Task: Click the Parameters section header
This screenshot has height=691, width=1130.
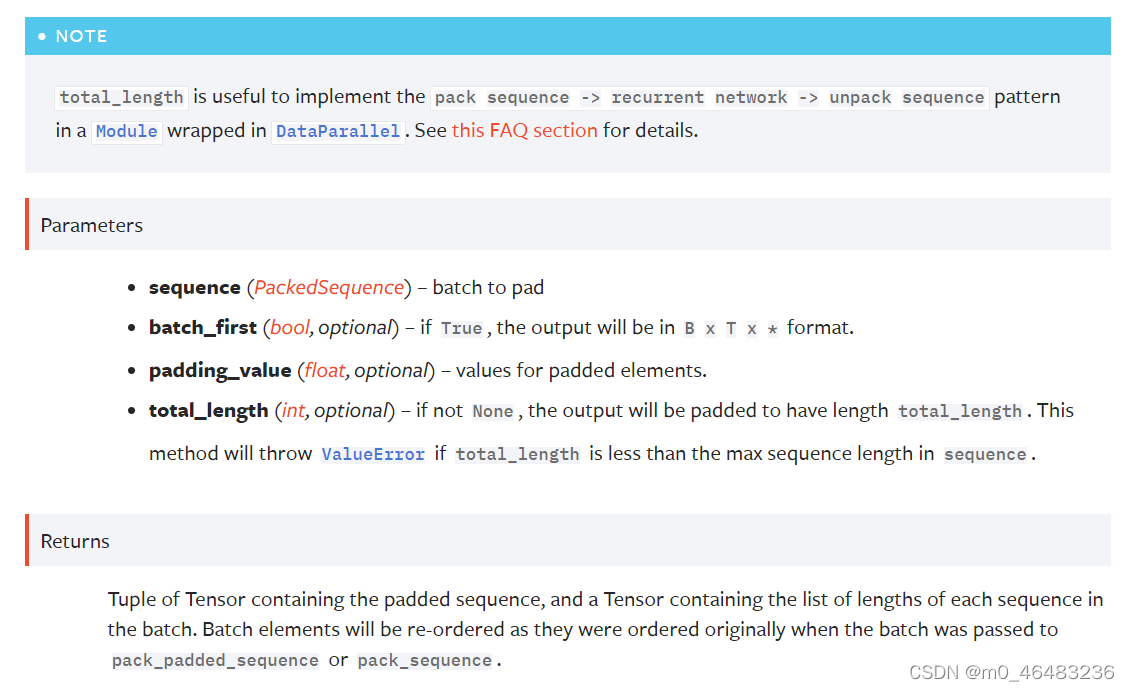Action: pos(91,225)
